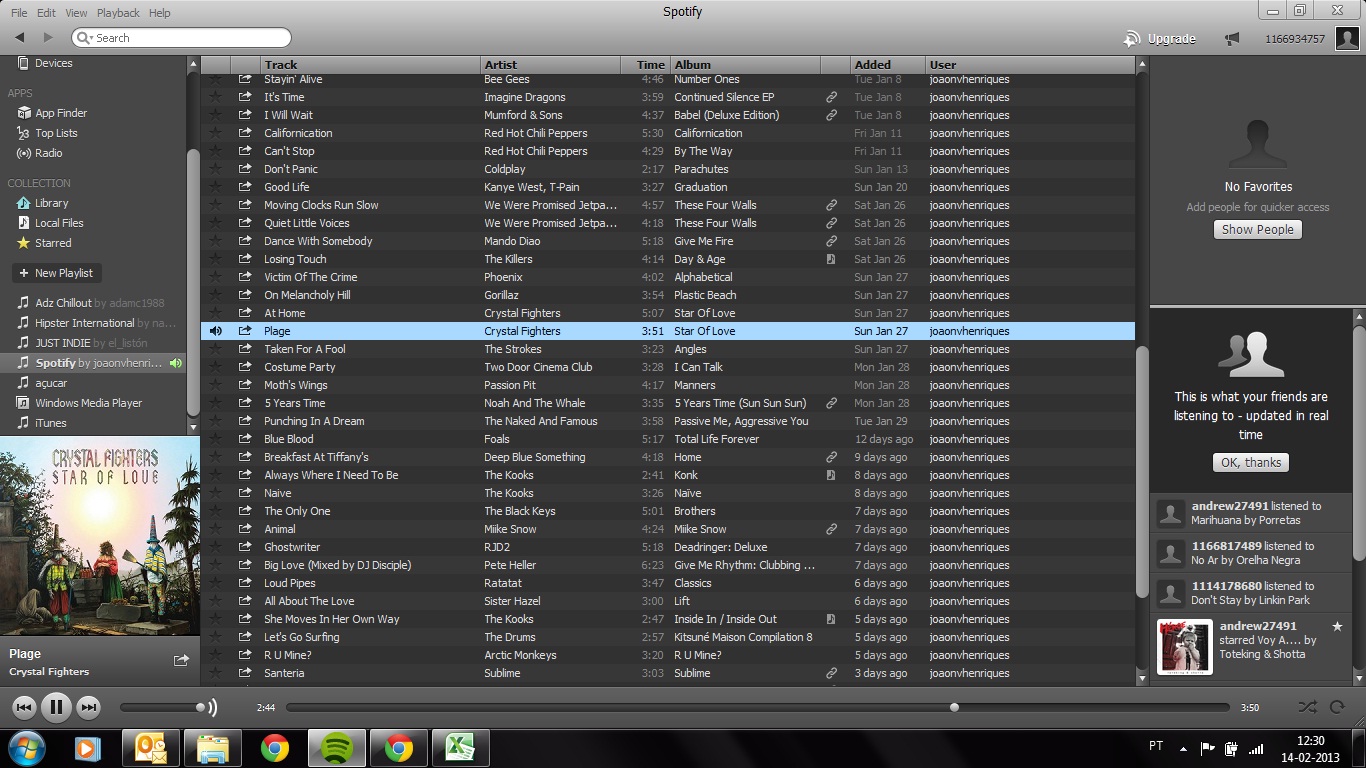Image resolution: width=1366 pixels, height=768 pixels.
Task: Star the track Taken For A Fool
Action: pos(215,349)
